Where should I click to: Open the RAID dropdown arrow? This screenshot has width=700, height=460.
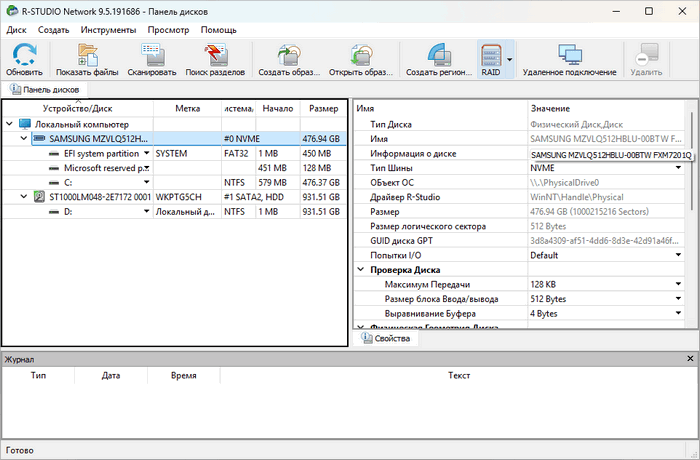(509, 60)
